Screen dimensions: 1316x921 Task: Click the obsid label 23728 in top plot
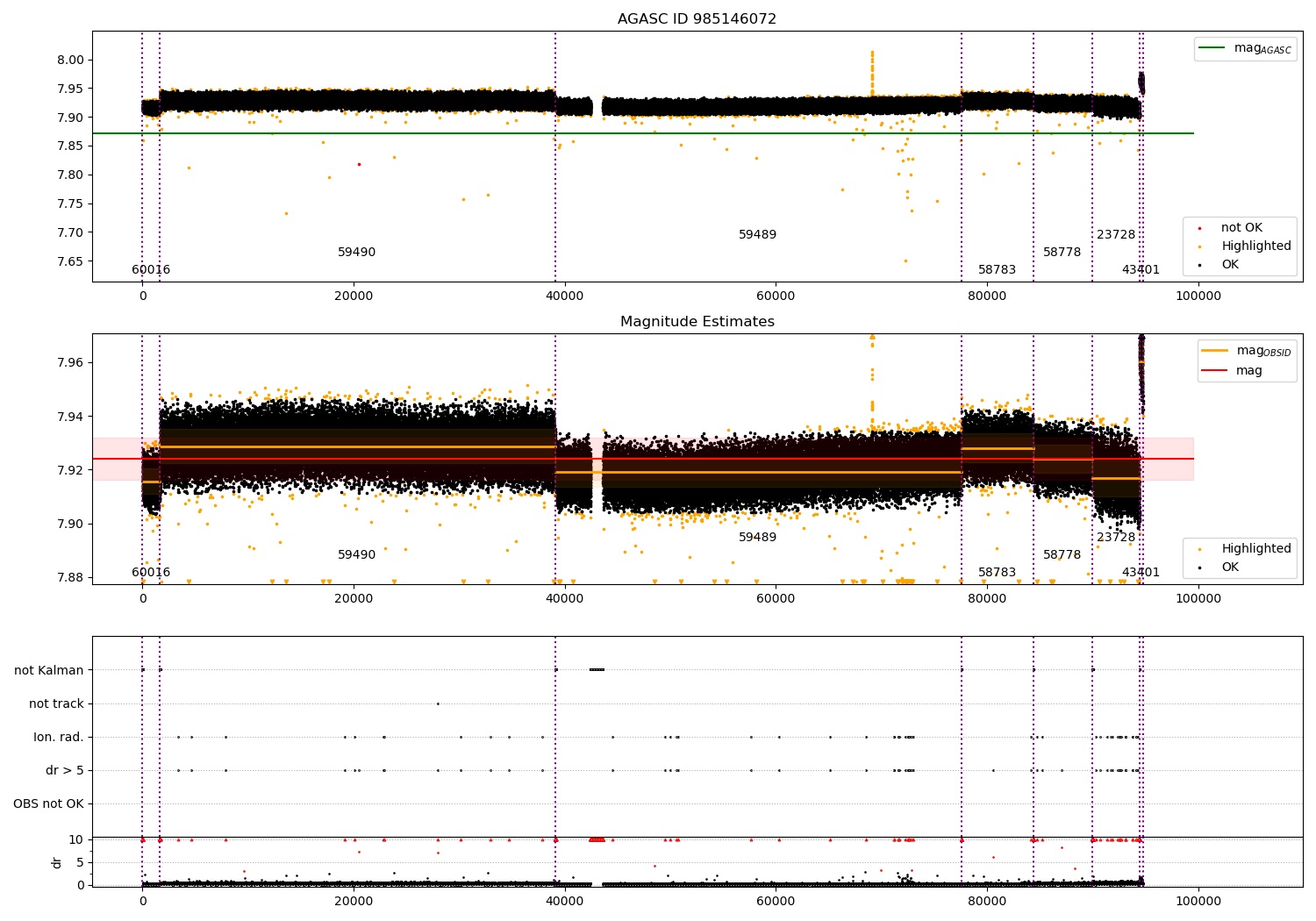(1116, 235)
